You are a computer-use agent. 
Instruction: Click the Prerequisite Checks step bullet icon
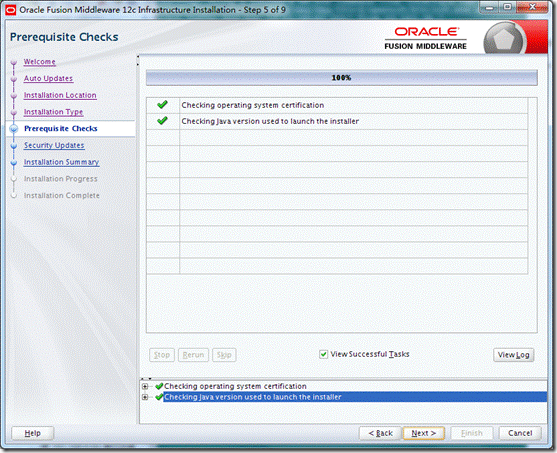click(x=14, y=129)
